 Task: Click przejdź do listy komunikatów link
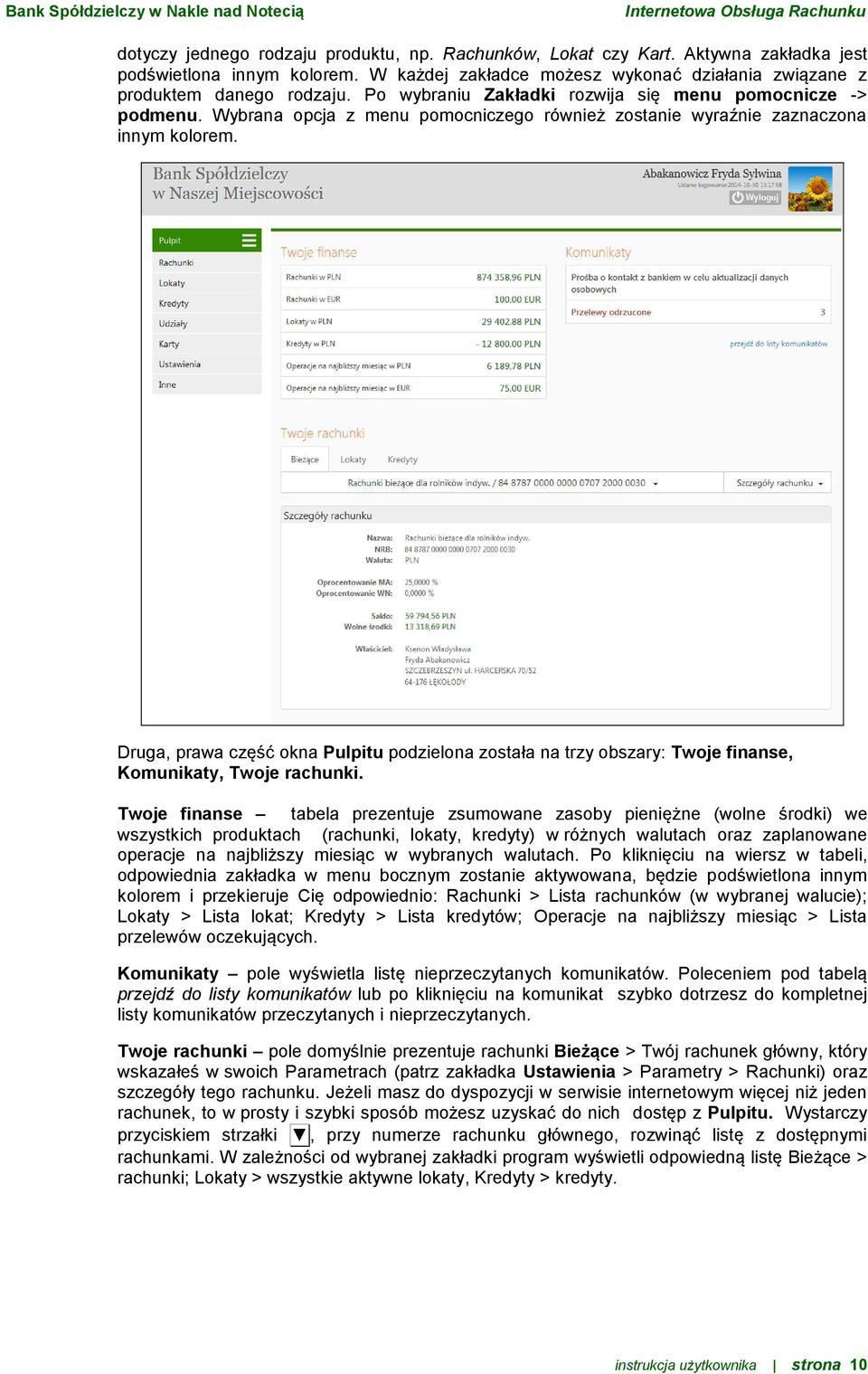778,344
